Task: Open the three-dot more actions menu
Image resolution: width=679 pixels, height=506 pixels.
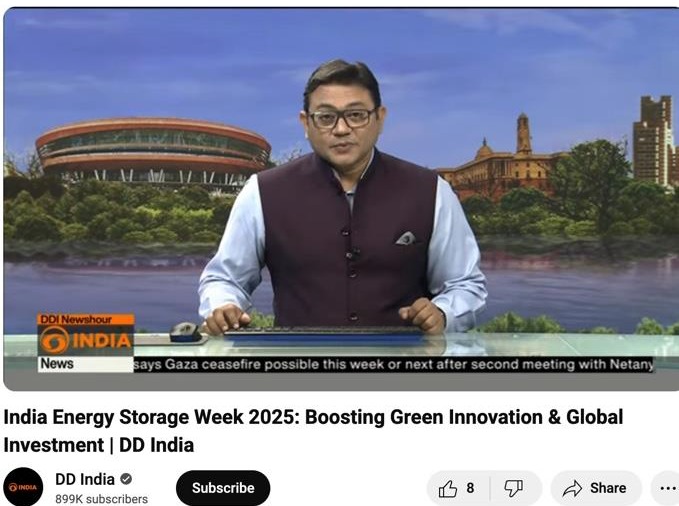Action: click(668, 488)
